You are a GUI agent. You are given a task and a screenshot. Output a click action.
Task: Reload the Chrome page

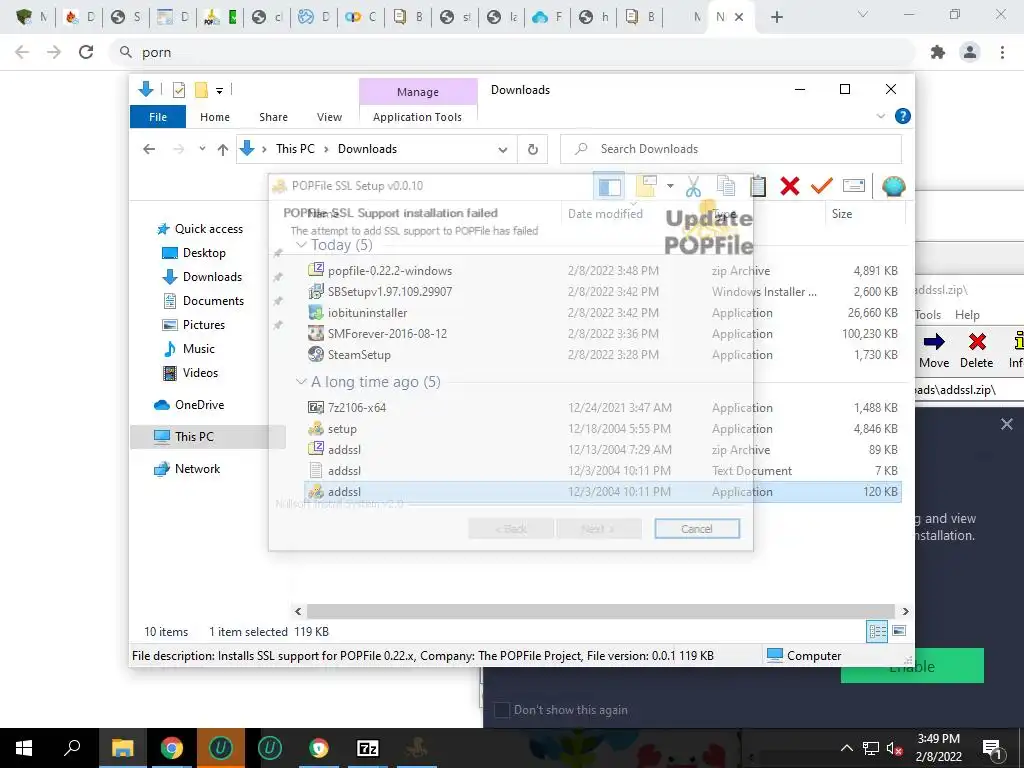pyautogui.click(x=86, y=52)
